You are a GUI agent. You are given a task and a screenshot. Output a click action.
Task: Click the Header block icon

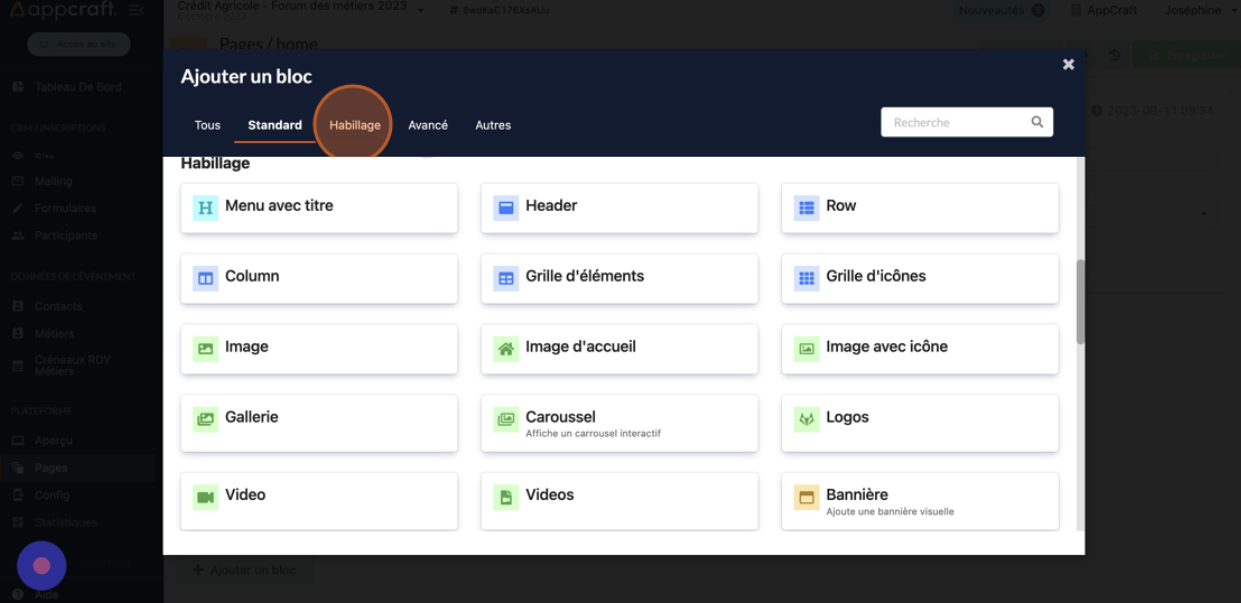(506, 208)
